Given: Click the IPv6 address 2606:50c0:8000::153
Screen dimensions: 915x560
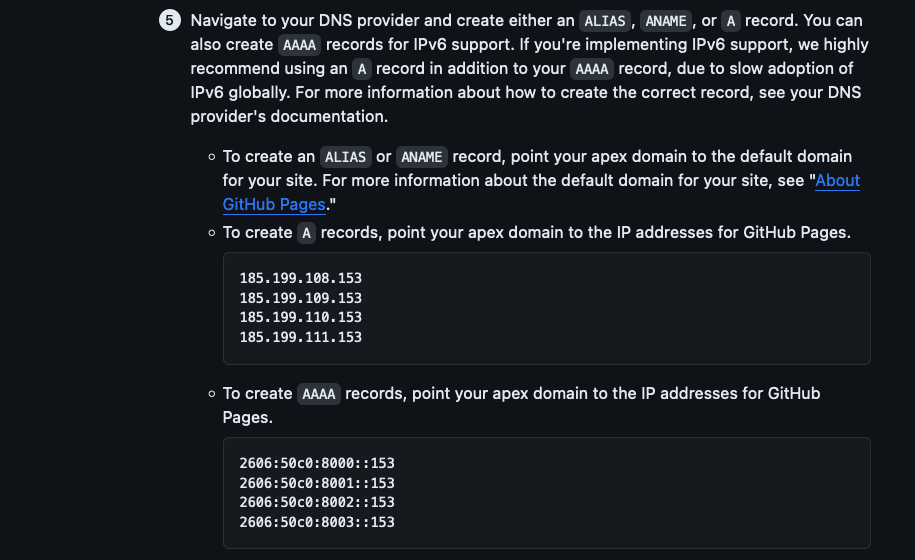Looking at the screenshot, I should point(317,464).
